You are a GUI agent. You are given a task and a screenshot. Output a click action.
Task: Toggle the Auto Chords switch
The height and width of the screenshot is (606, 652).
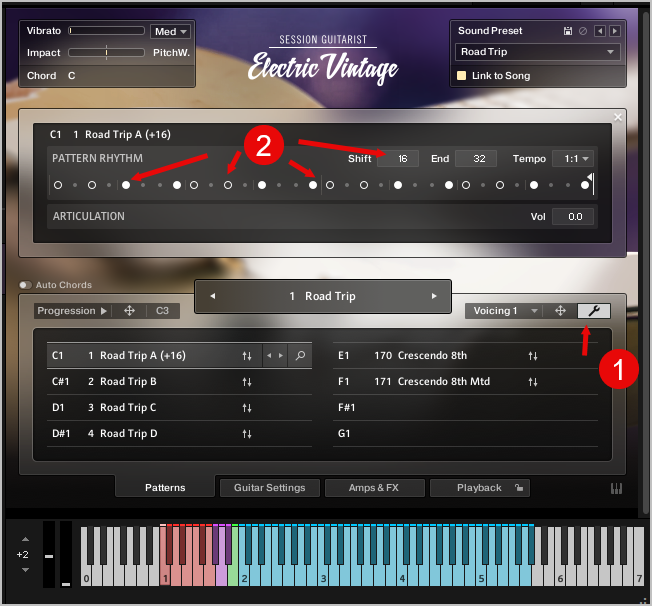(25, 285)
